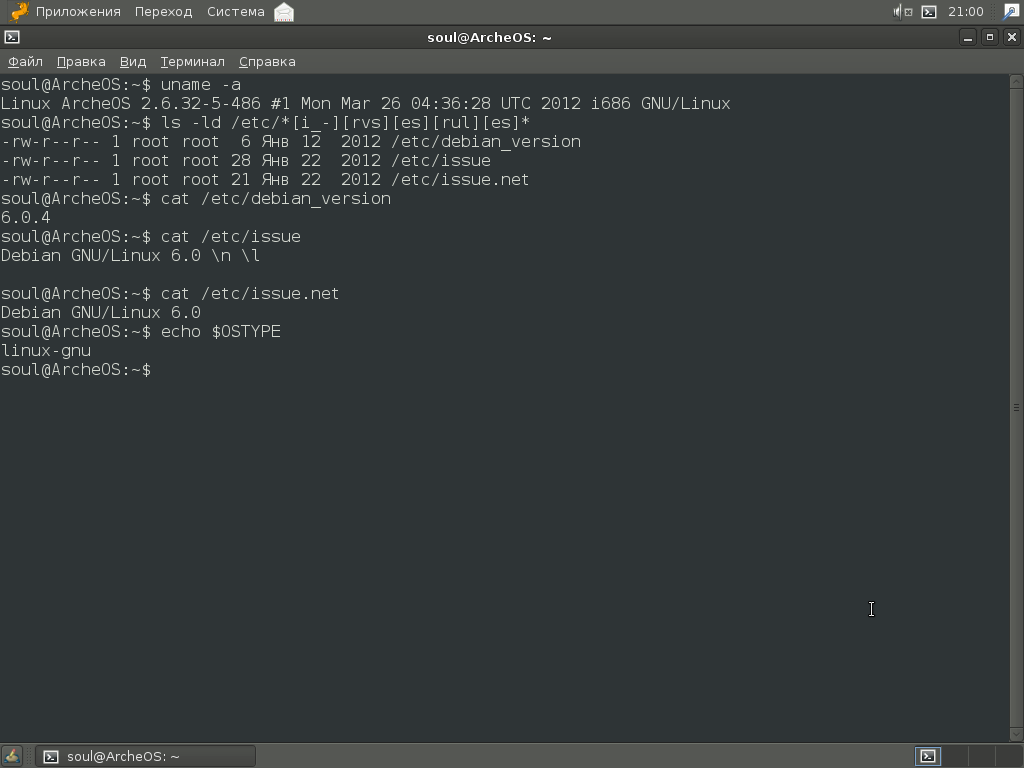Click the 'linux-gnu' output line

click(46, 351)
